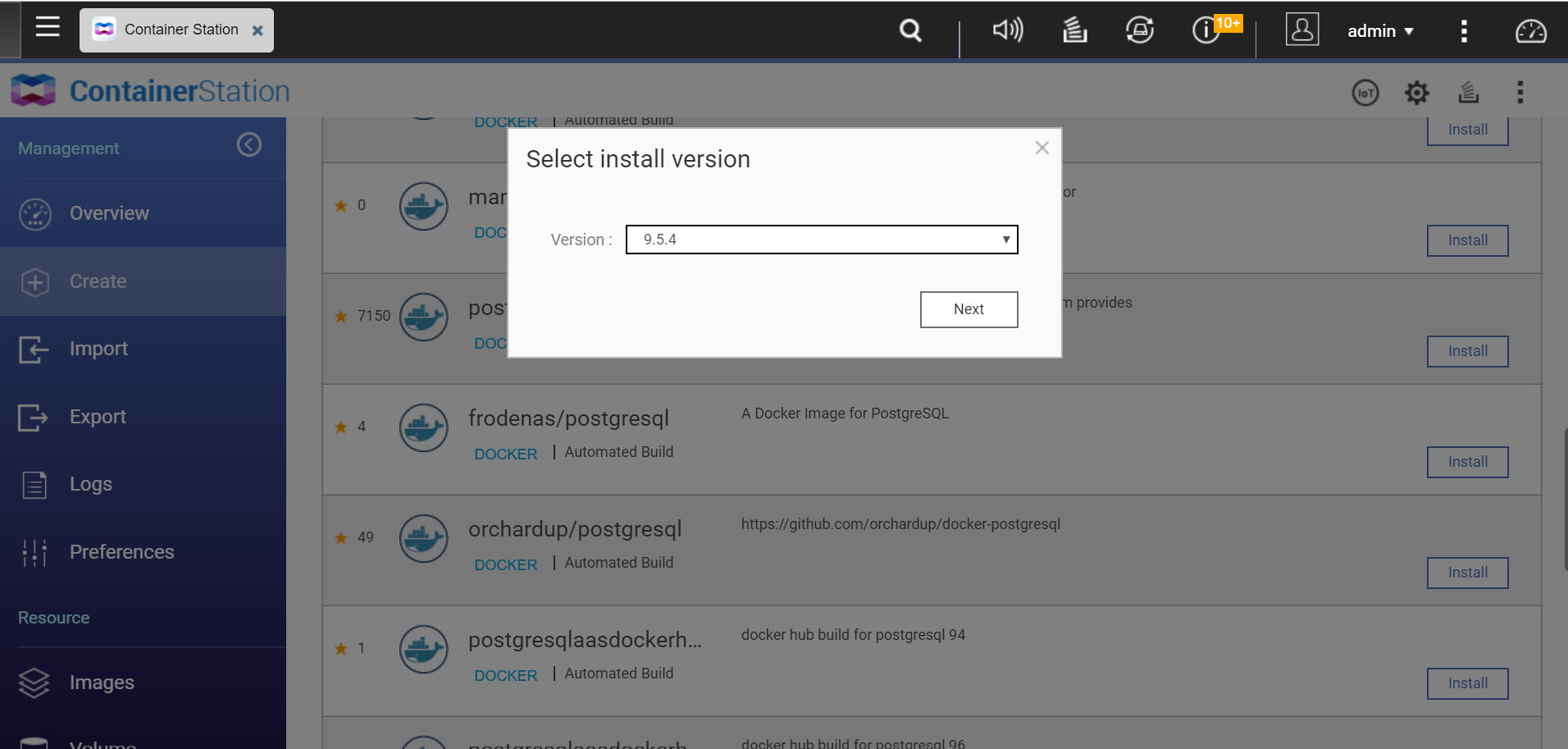Open the top bar more options dots
This screenshot has width=1568, height=749.
coord(1464,31)
